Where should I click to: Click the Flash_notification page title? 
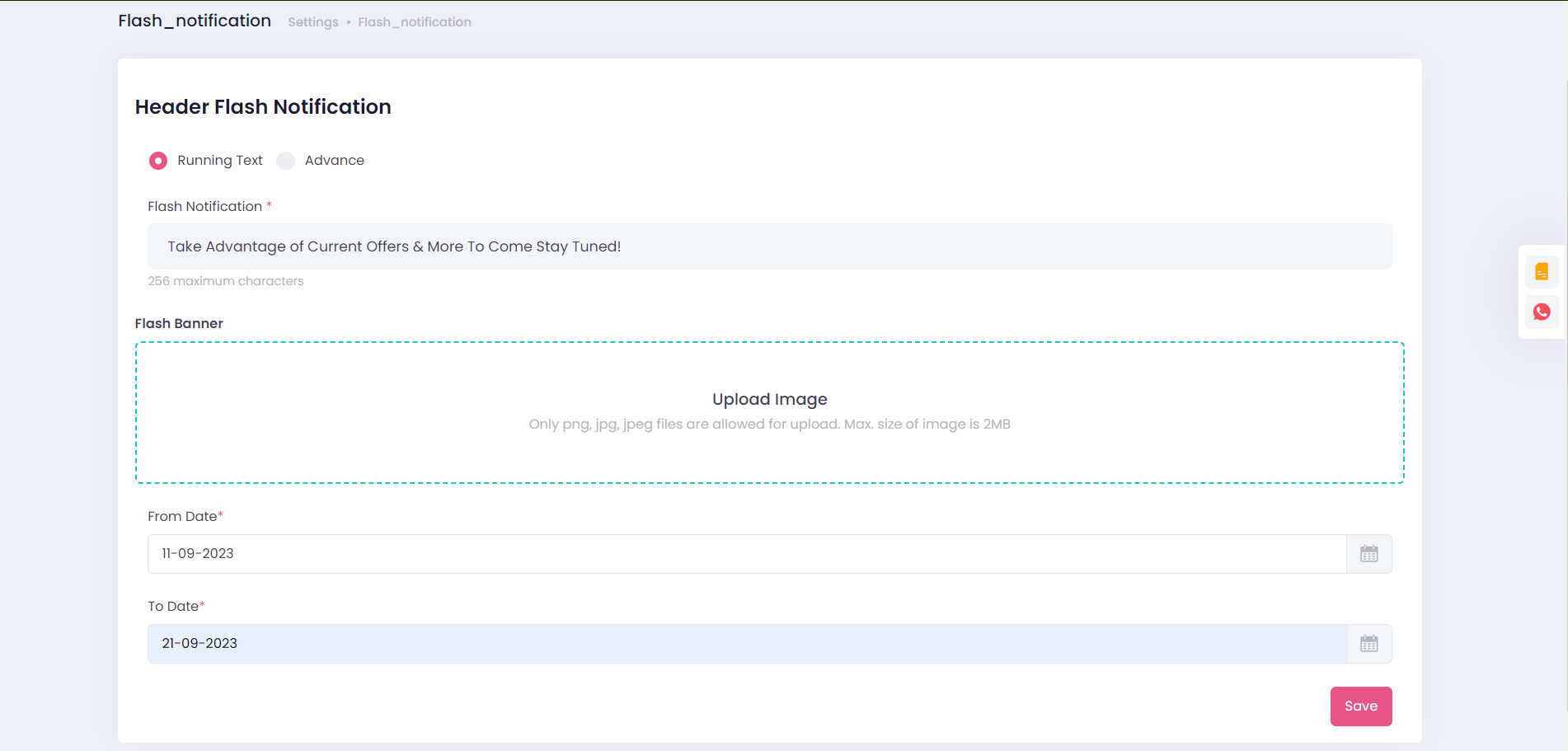point(195,21)
